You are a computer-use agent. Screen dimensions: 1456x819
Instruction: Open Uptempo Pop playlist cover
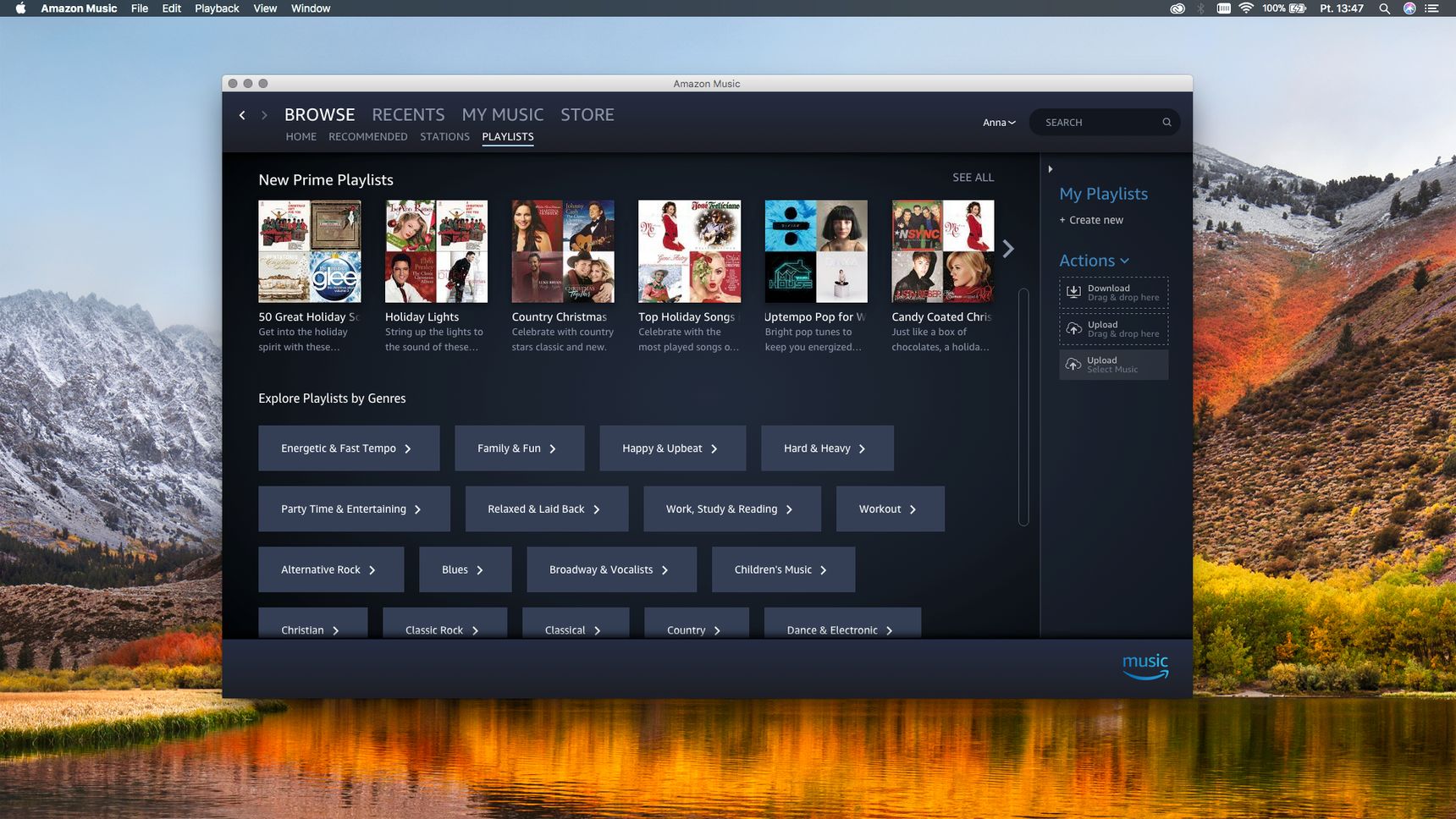(816, 251)
